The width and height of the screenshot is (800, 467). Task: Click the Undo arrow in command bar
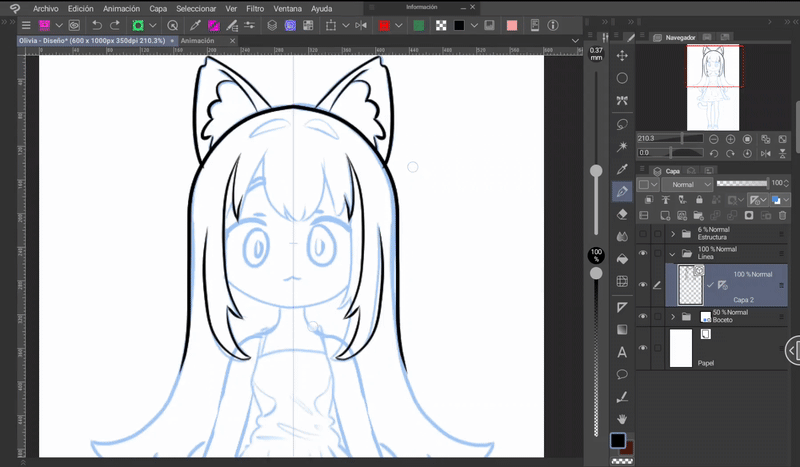(x=97, y=24)
